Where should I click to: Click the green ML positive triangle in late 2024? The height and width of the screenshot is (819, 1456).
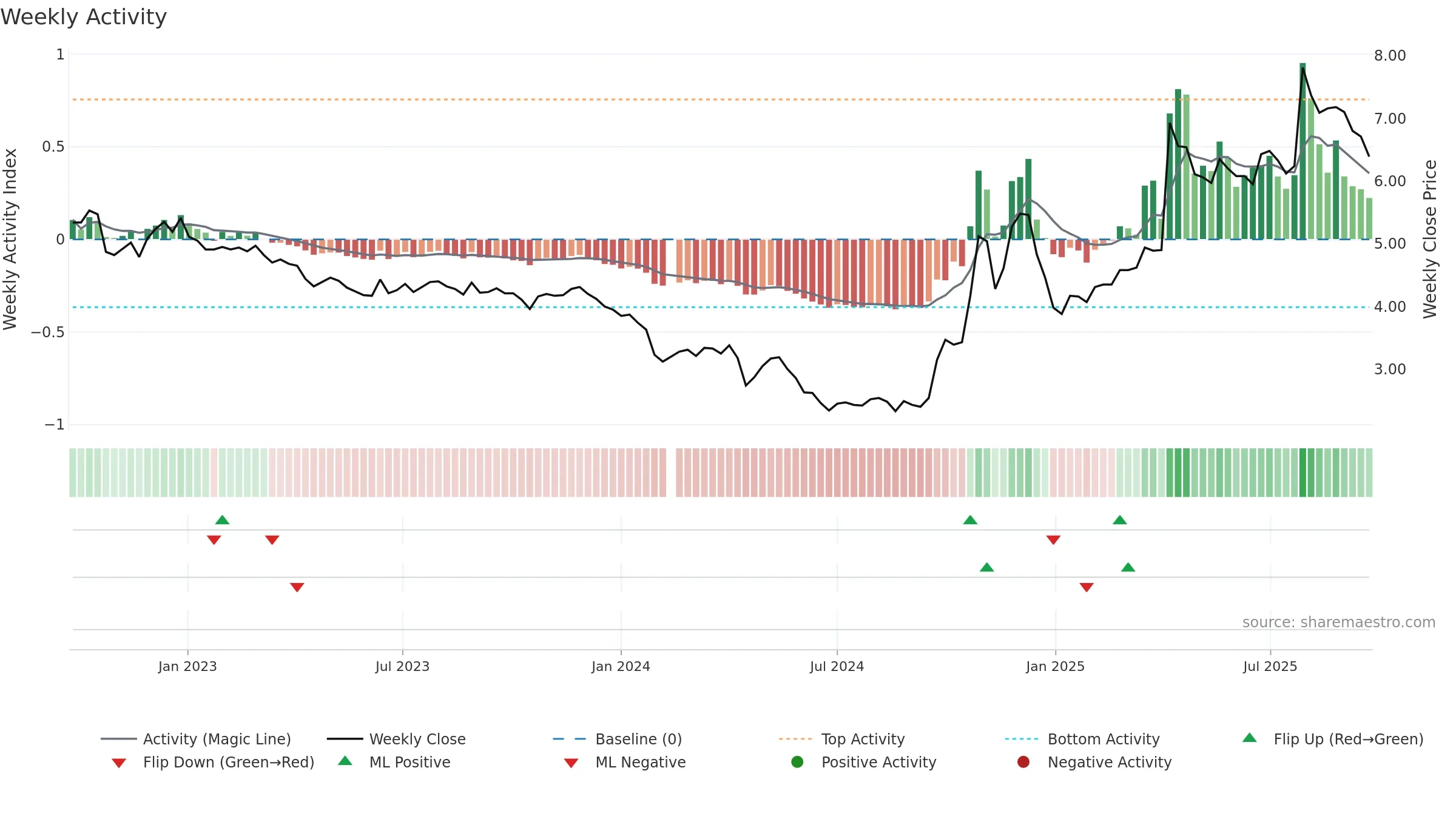click(987, 567)
